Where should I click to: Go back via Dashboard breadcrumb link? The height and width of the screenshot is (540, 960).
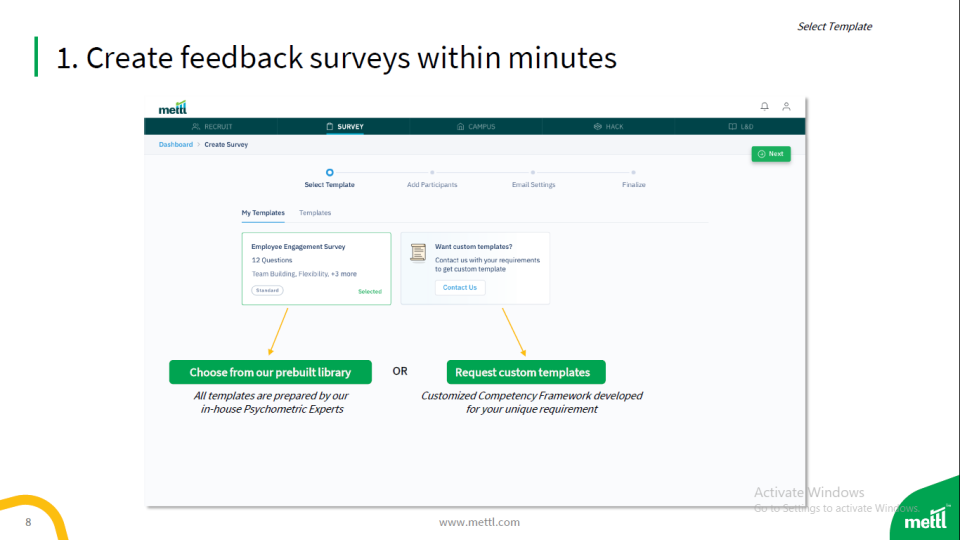176,145
